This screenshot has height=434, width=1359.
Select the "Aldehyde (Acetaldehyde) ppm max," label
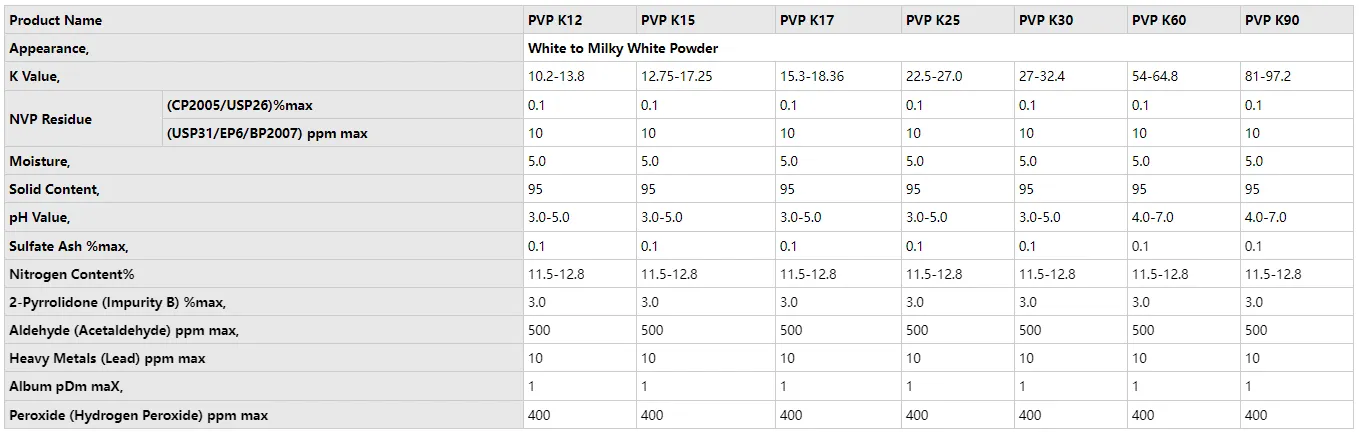click(124, 330)
